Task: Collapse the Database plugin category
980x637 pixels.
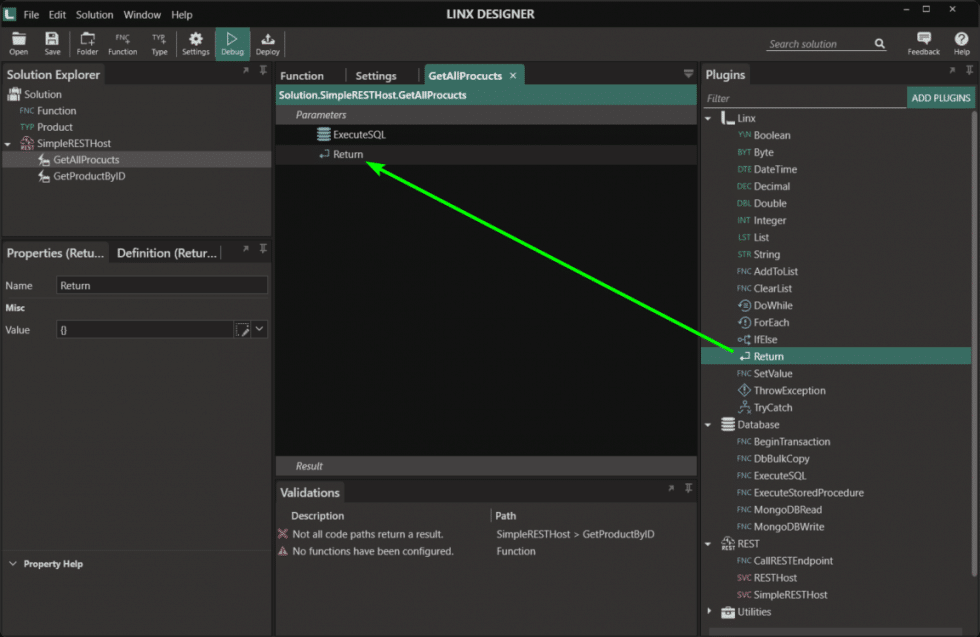Action: (709, 424)
